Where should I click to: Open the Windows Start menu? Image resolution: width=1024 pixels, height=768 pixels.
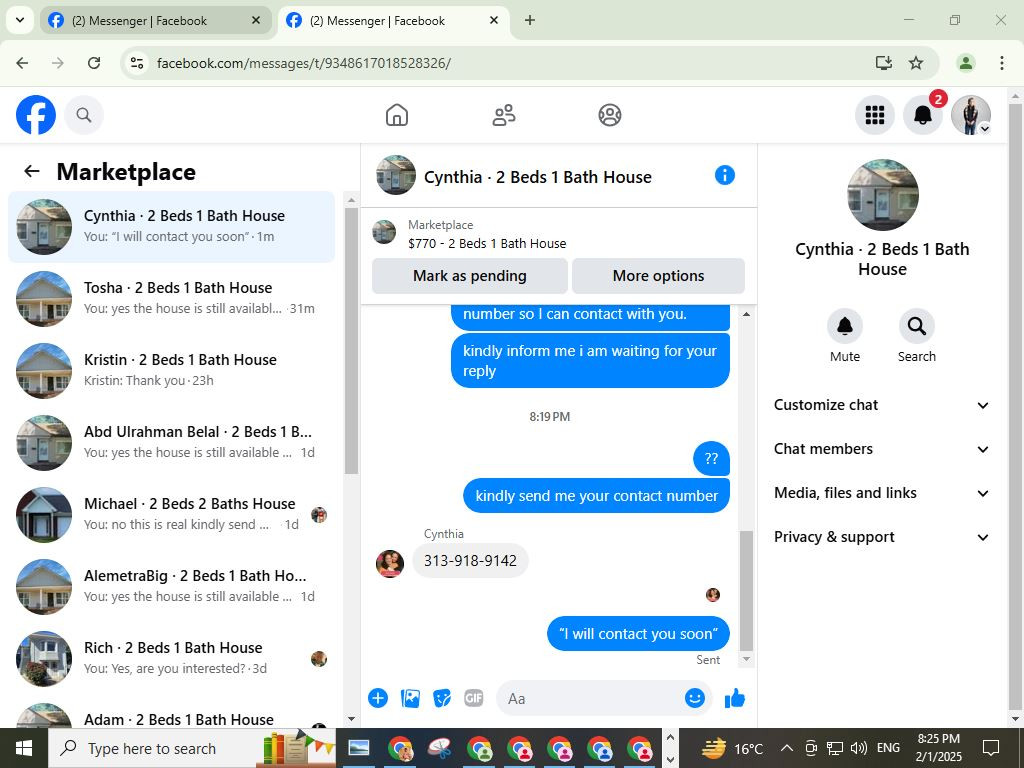24,748
